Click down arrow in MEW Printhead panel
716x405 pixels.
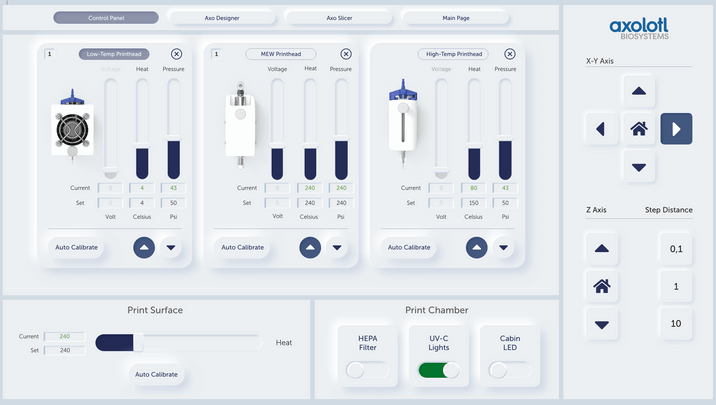pyautogui.click(x=338, y=247)
